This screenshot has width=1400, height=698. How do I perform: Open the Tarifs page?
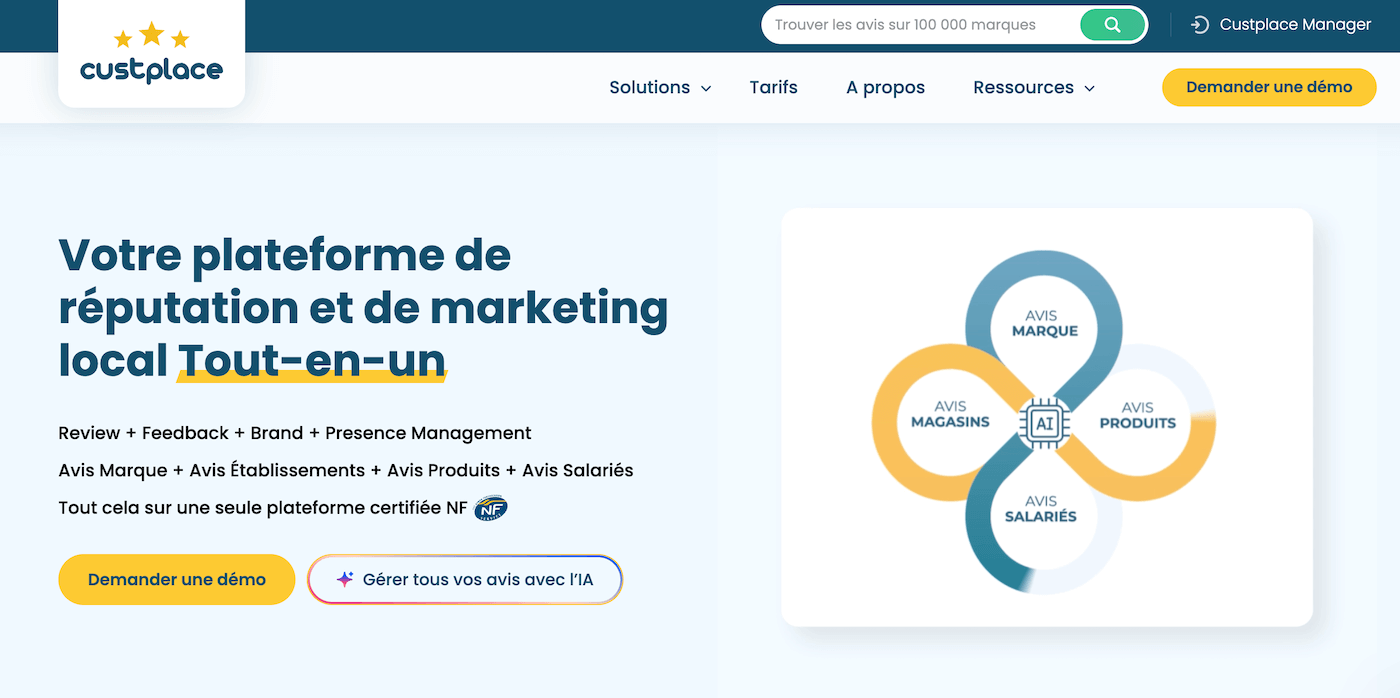(773, 88)
